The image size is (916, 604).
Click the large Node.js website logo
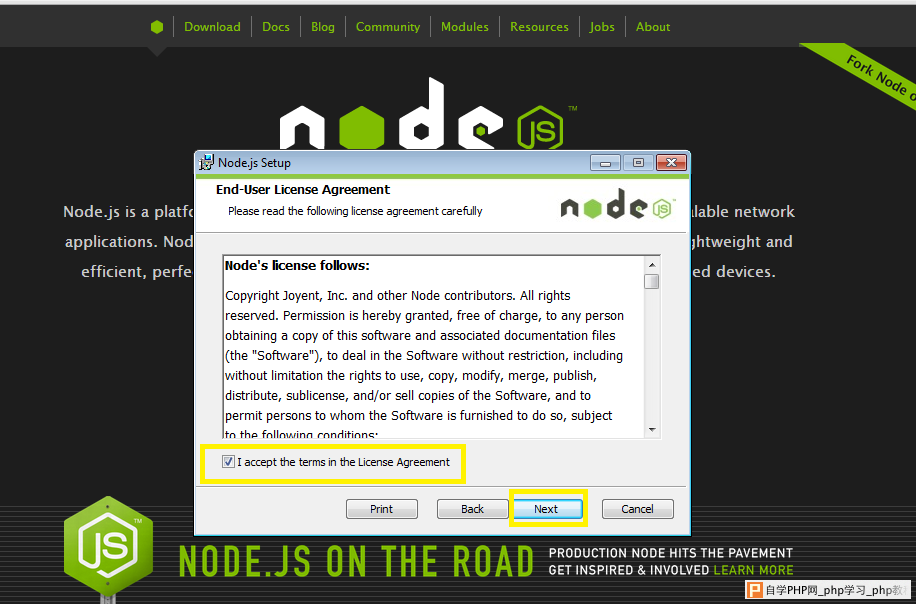427,114
